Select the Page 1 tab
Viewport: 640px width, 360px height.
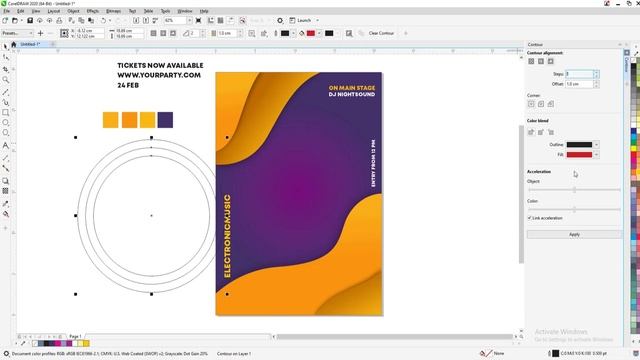75,336
